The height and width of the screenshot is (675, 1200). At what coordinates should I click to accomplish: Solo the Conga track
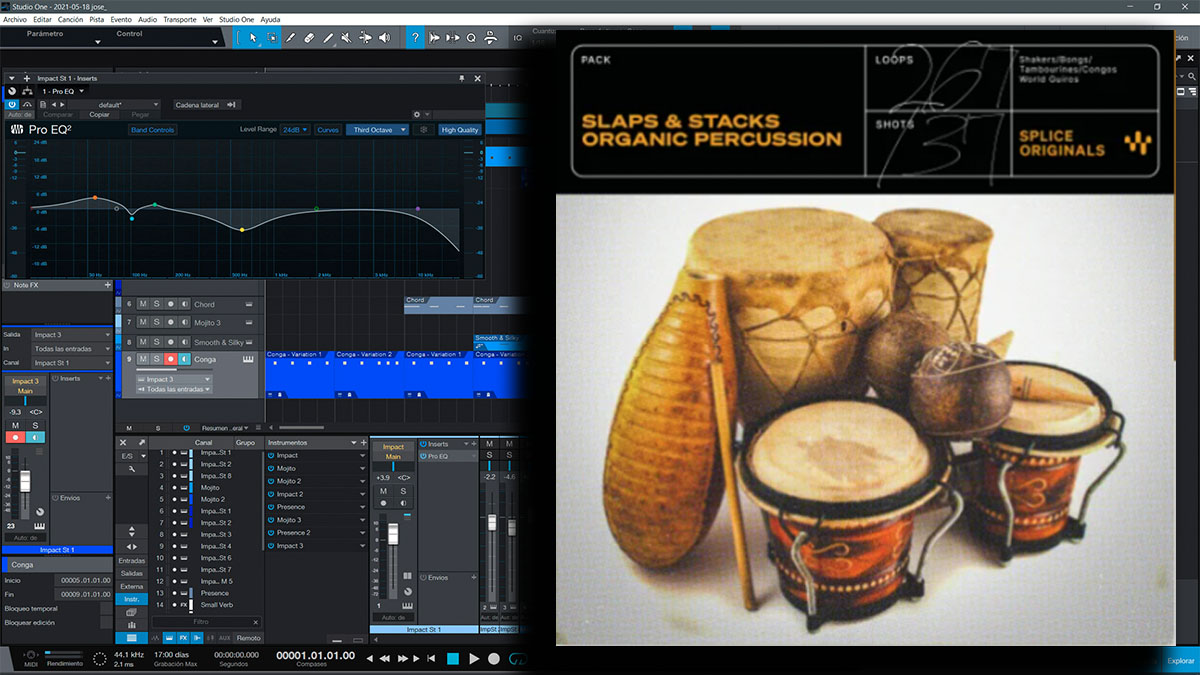156,359
